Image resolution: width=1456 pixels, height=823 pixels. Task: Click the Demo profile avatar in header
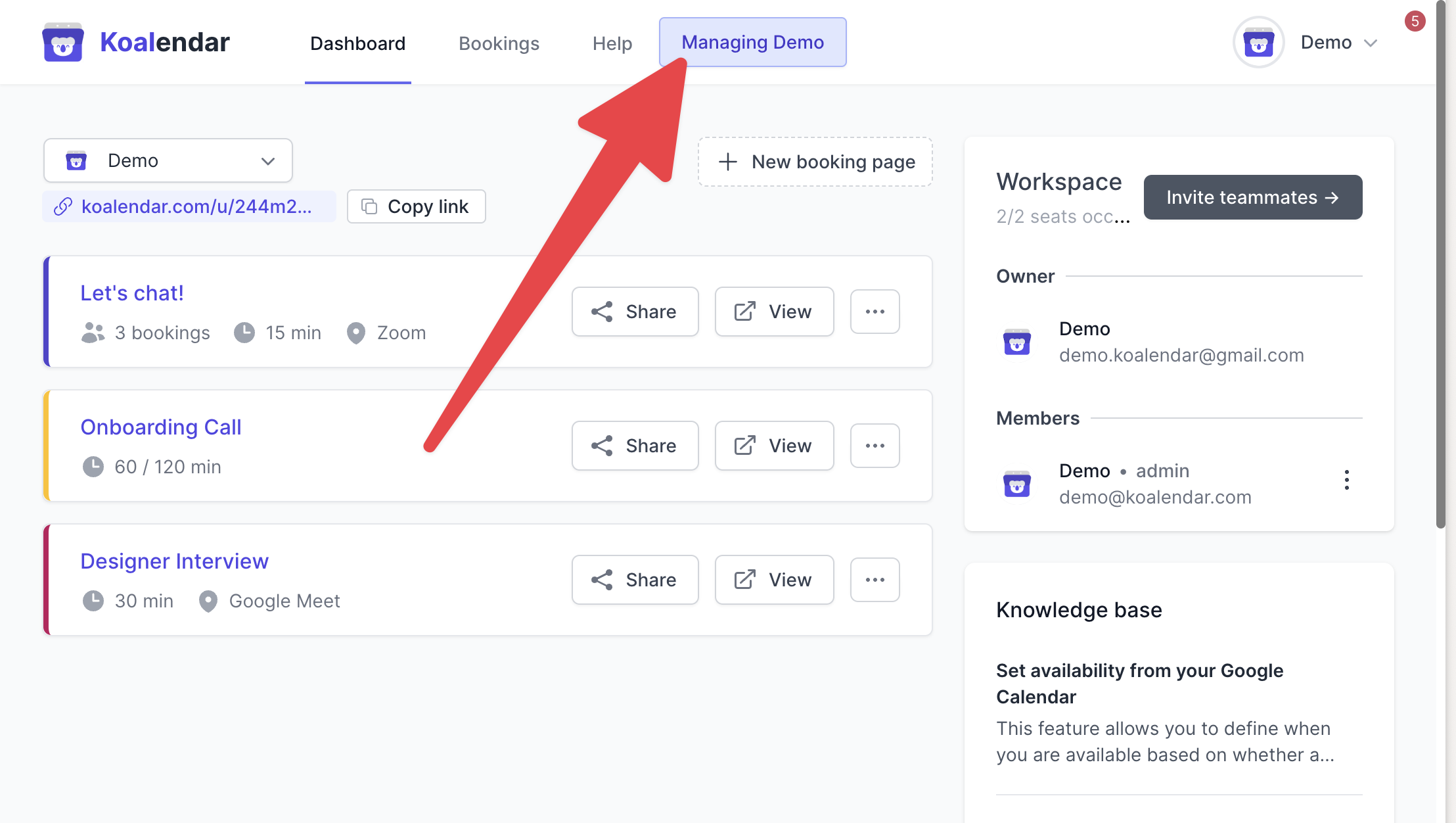click(1258, 43)
